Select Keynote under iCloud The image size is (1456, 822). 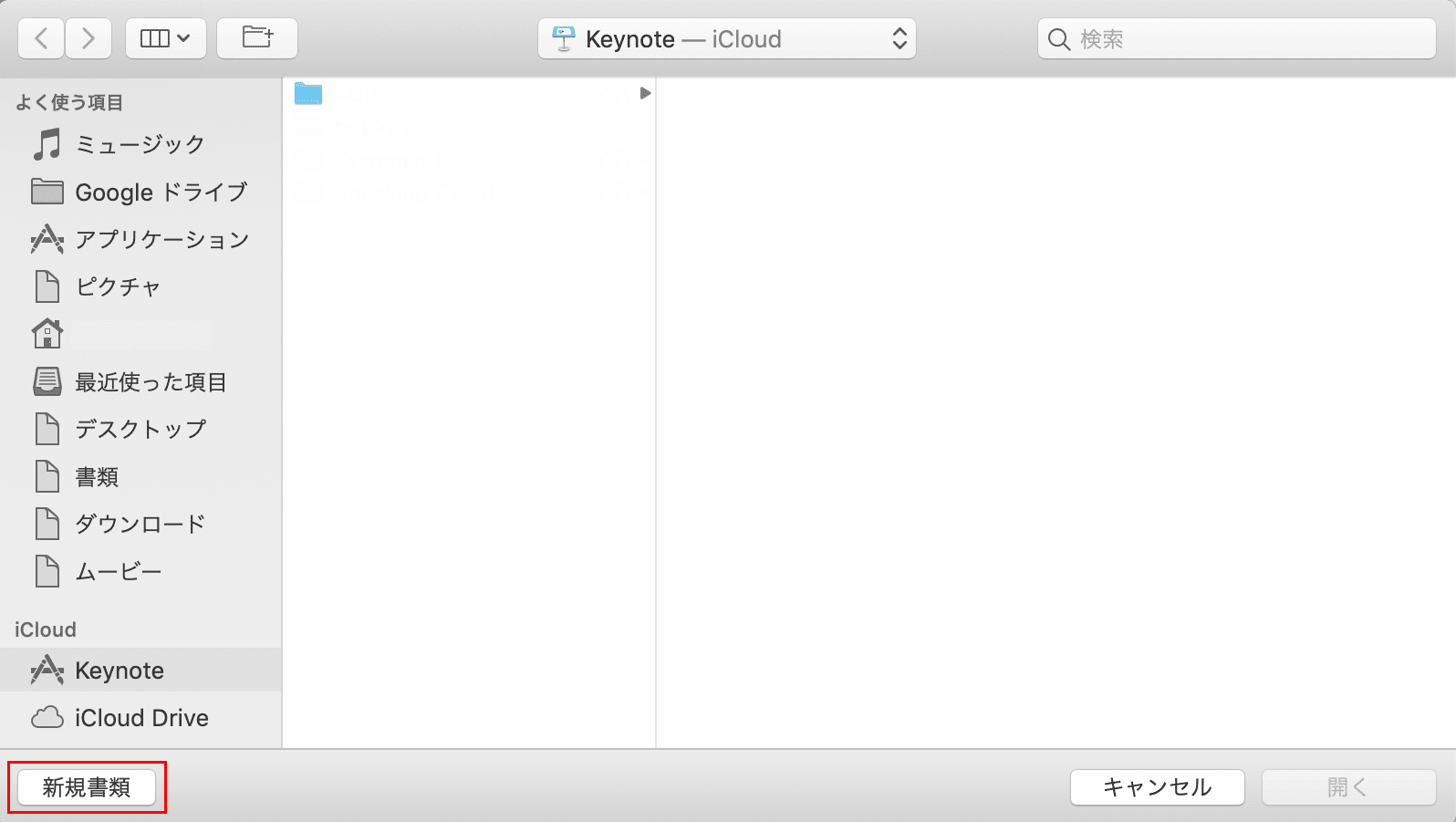pos(140,670)
